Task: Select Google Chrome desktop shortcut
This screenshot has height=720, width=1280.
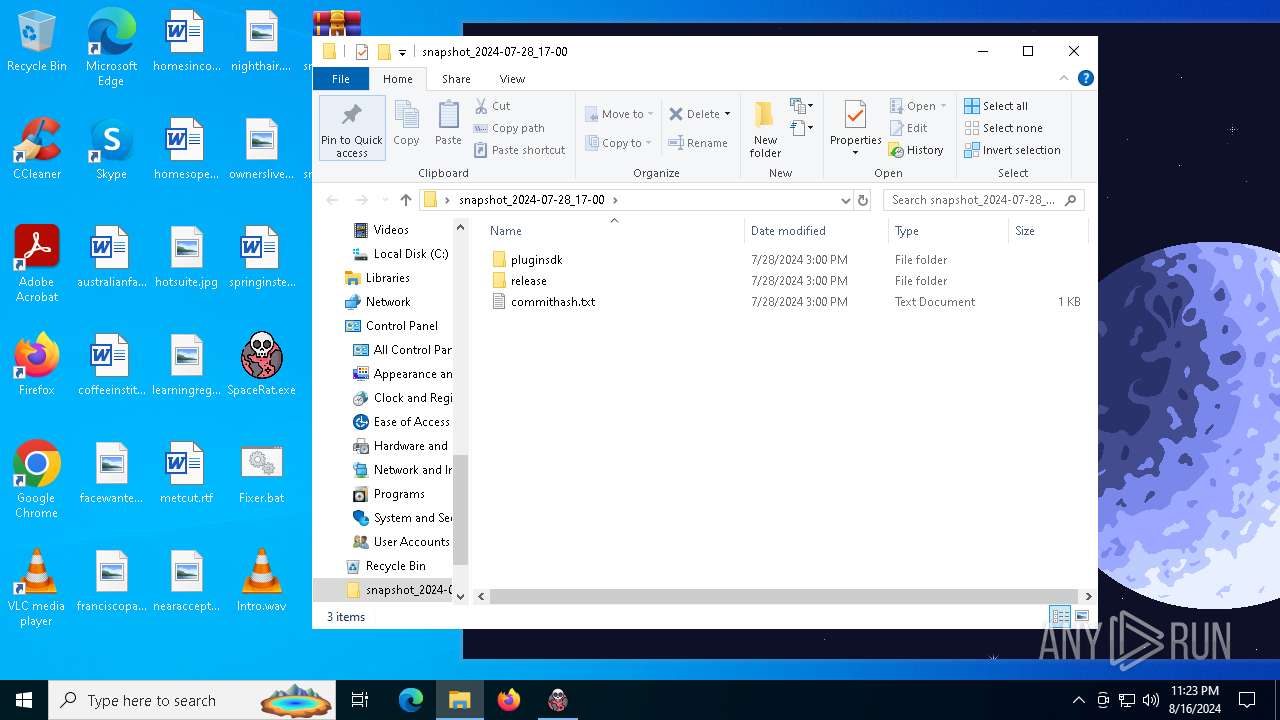Action: click(x=37, y=480)
